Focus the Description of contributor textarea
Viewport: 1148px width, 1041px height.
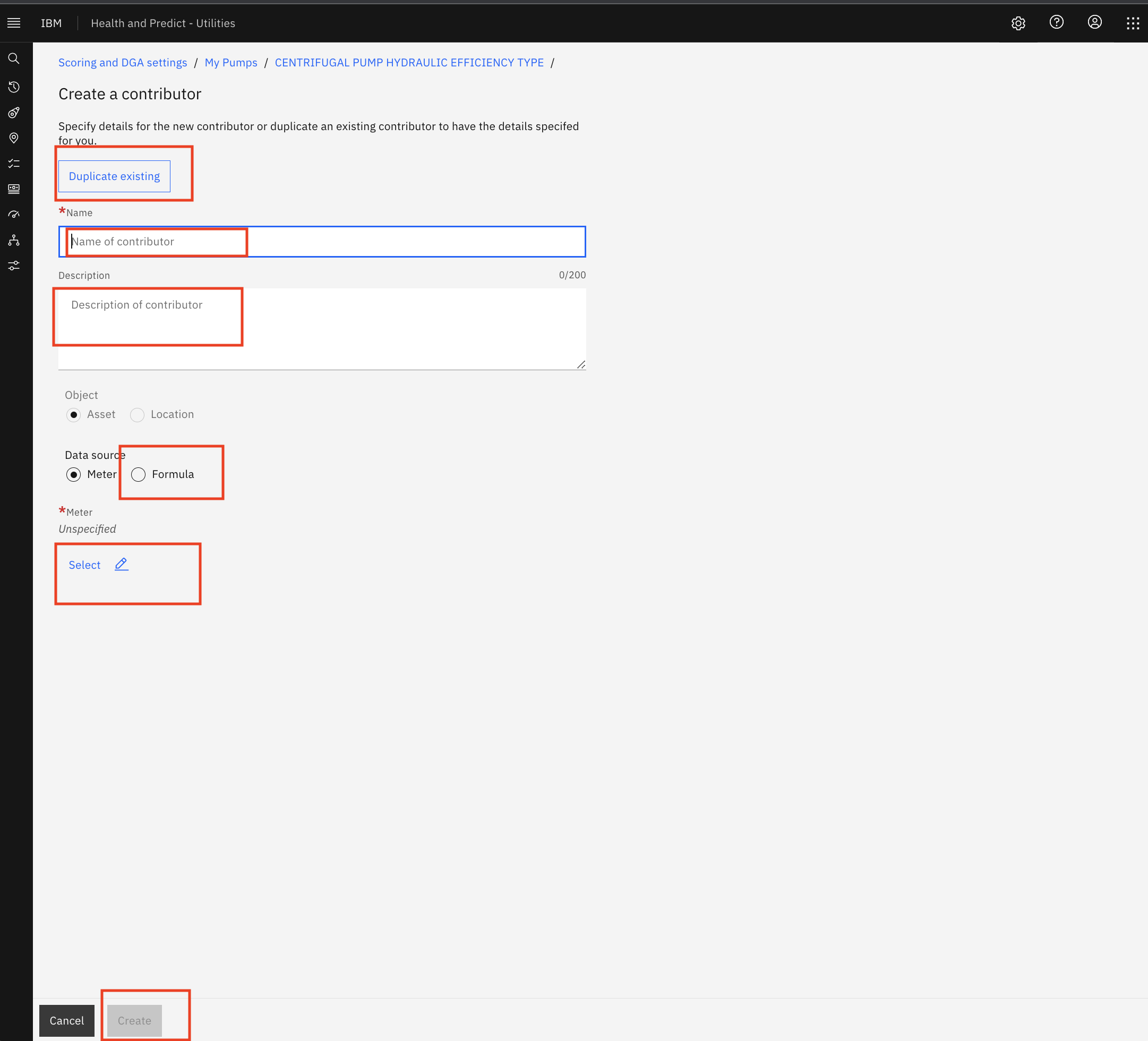(x=322, y=329)
